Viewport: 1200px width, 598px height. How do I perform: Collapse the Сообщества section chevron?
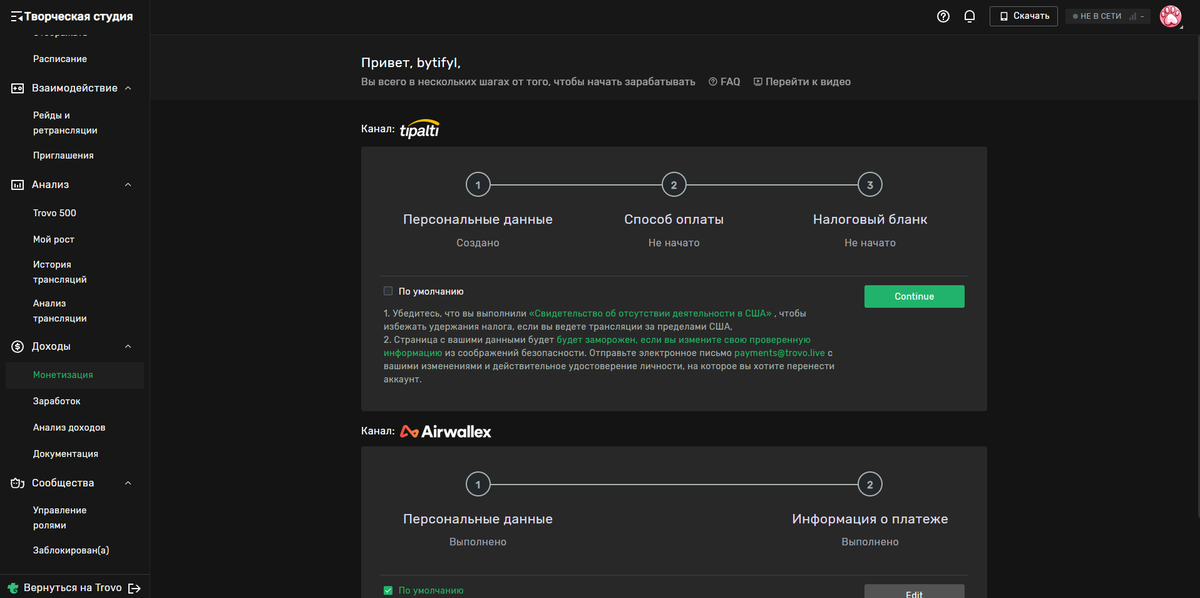click(128, 483)
